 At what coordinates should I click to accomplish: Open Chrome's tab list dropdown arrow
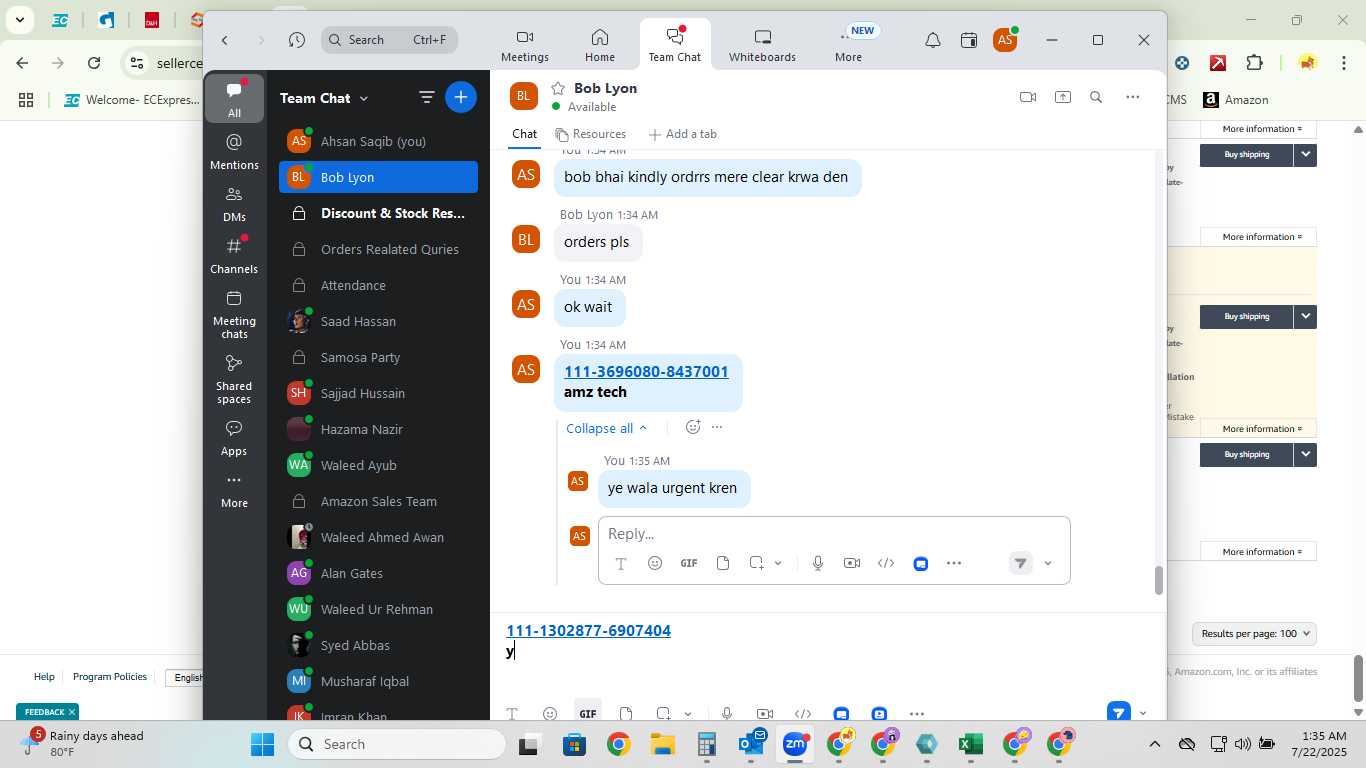pos(19,20)
